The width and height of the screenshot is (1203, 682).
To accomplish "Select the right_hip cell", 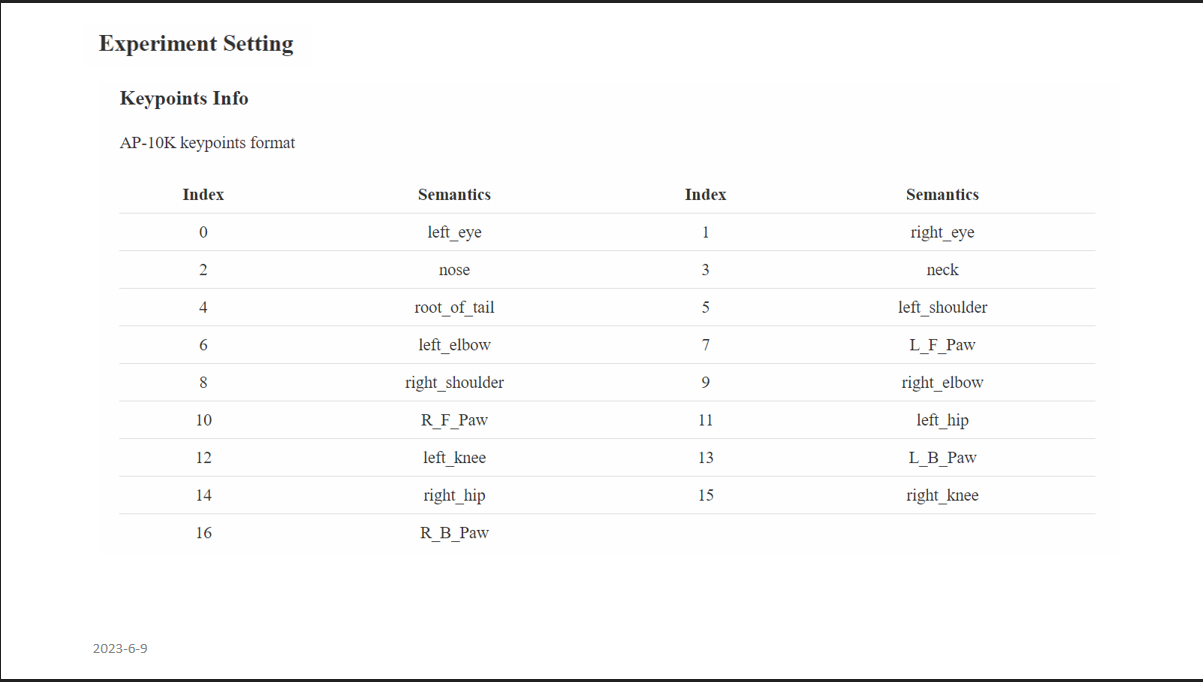I will tap(454, 495).
